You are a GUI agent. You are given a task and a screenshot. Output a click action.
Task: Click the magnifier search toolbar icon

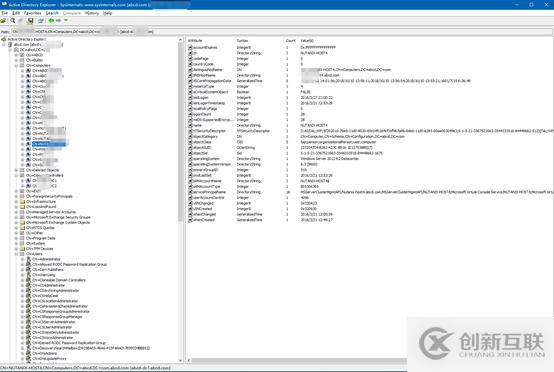click(x=13, y=21)
